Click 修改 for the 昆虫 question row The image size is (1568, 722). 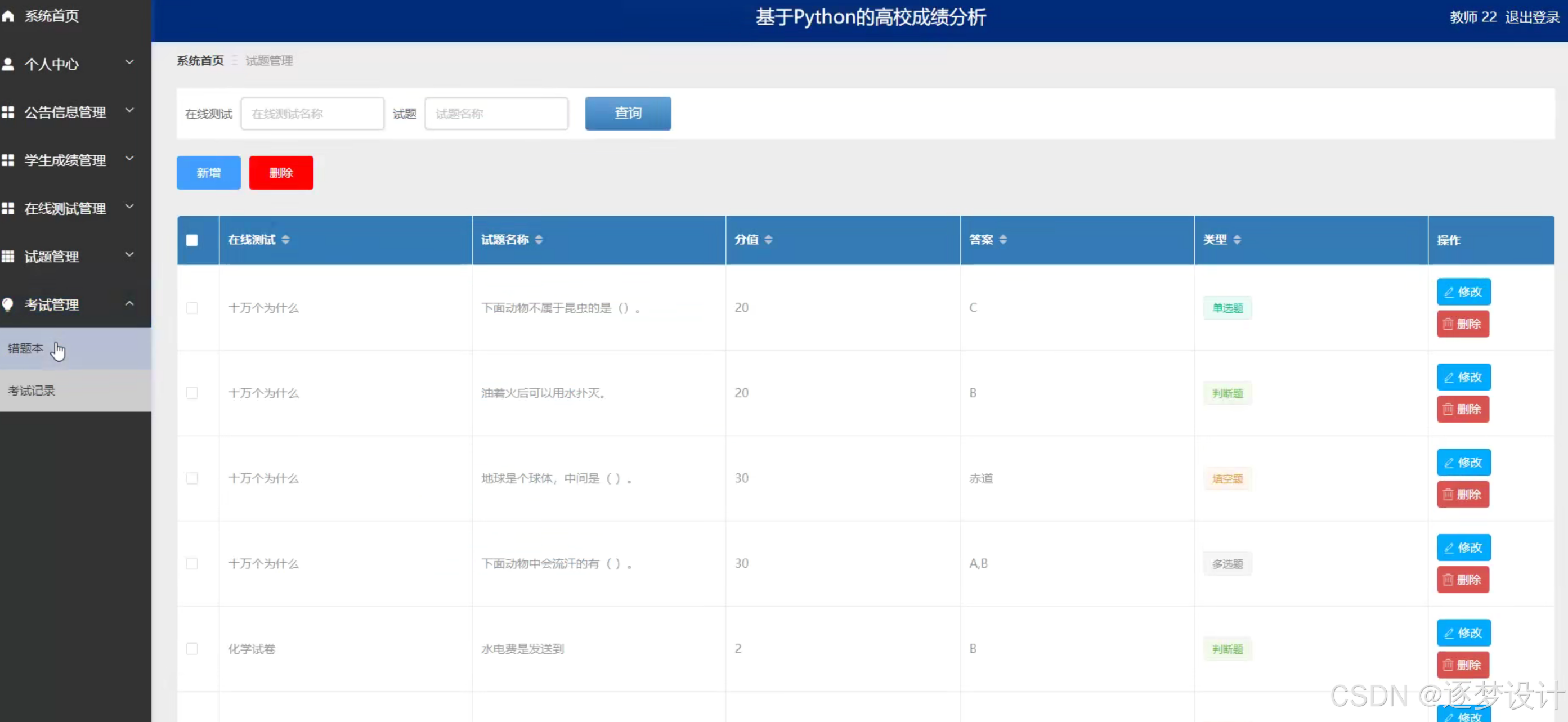coord(1464,292)
